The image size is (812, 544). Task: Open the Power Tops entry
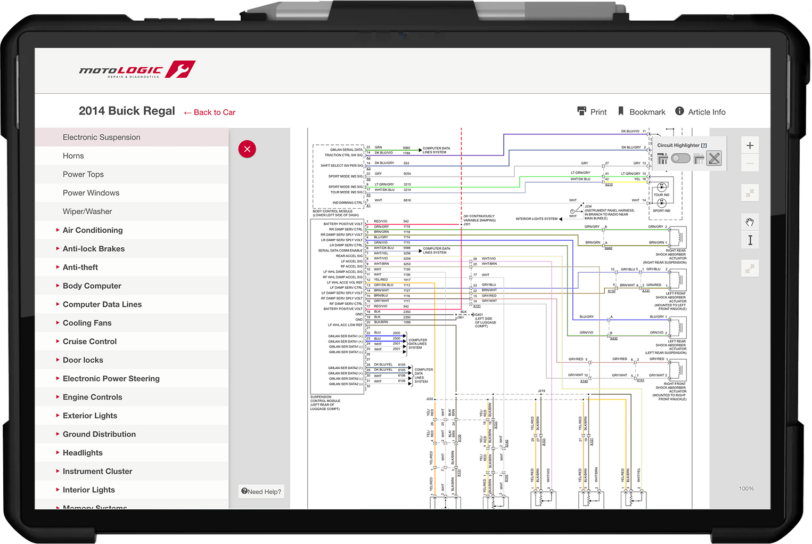click(132, 175)
